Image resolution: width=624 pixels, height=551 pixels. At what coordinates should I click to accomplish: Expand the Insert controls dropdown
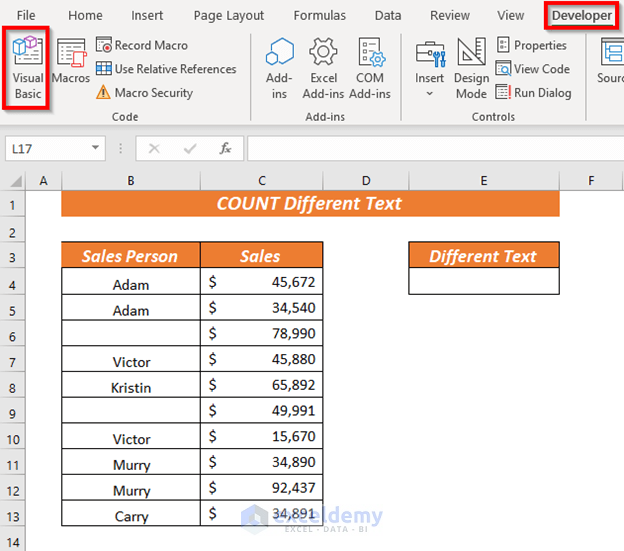pos(430,93)
